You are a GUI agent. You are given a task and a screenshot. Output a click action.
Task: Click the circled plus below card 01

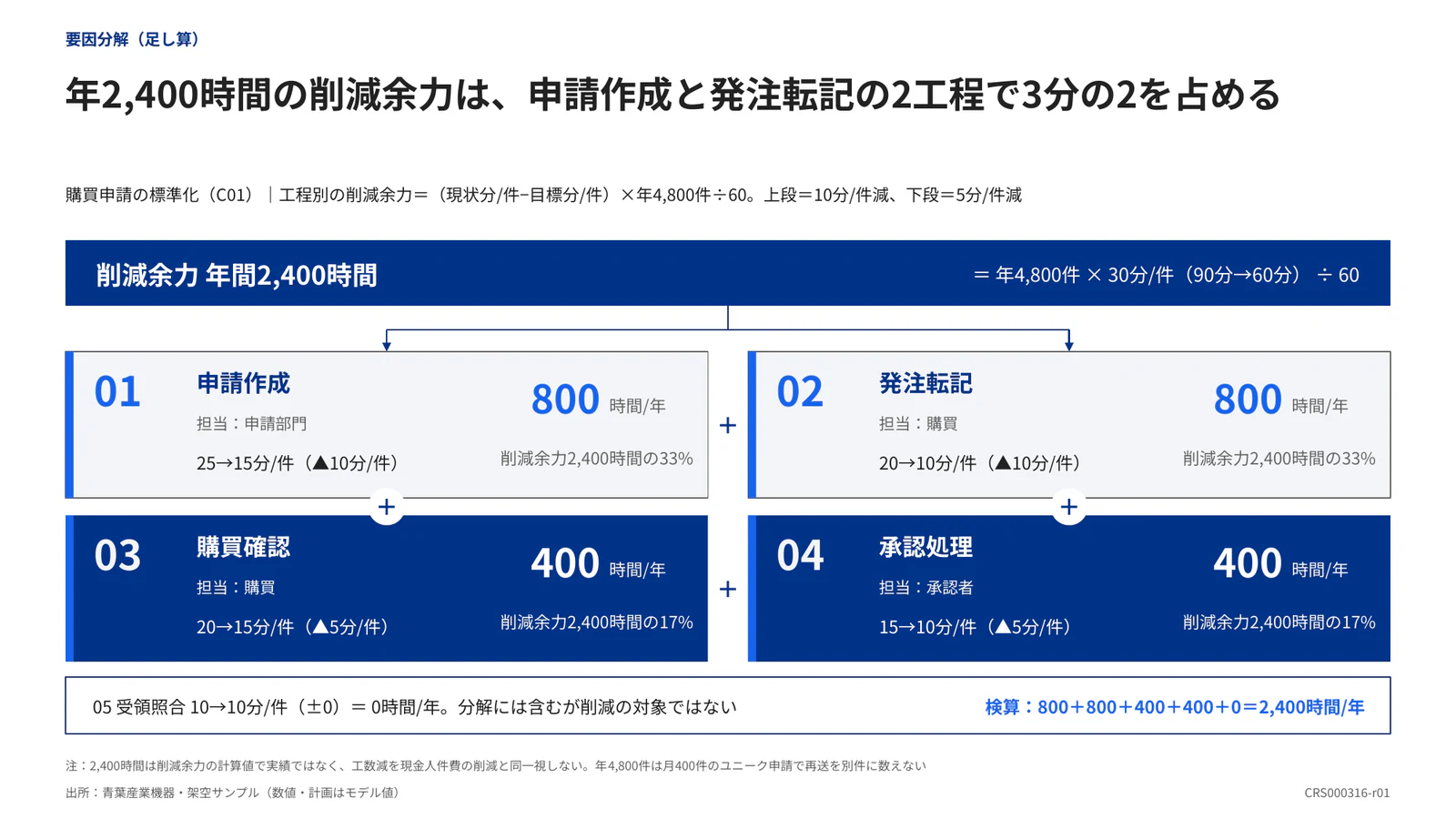[387, 507]
